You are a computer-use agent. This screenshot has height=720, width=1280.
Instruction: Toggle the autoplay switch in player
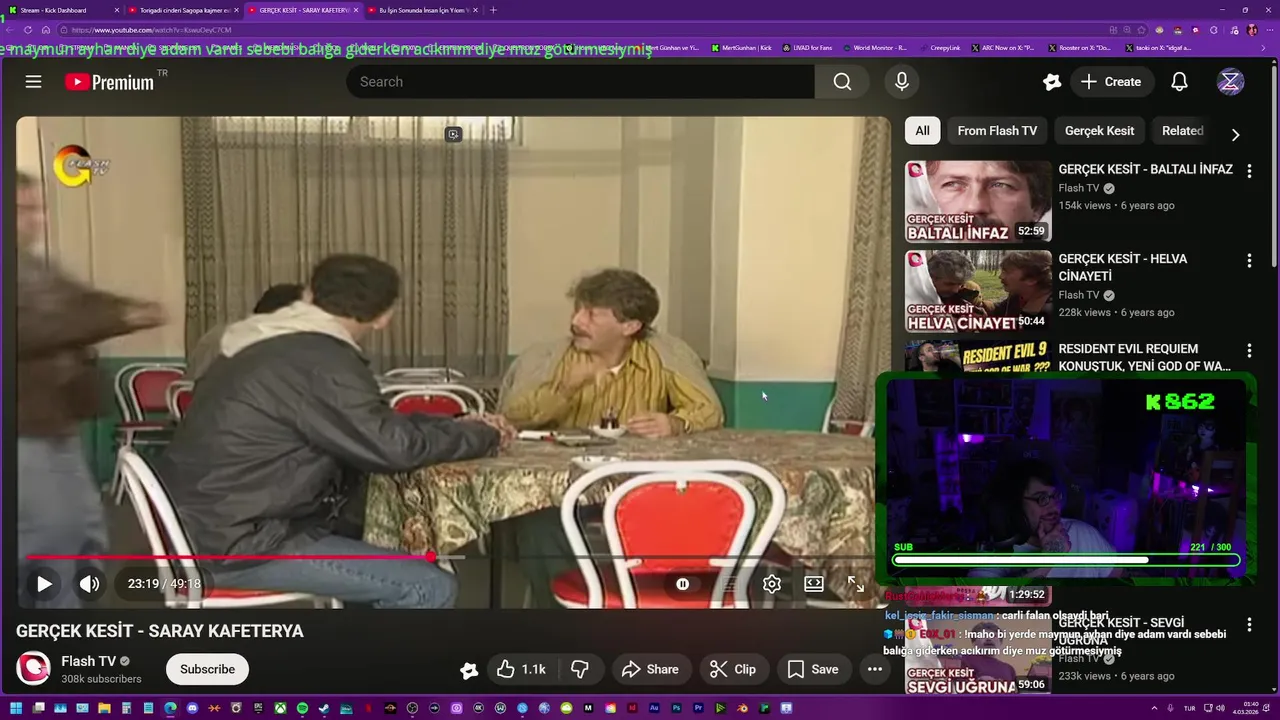[682, 584]
